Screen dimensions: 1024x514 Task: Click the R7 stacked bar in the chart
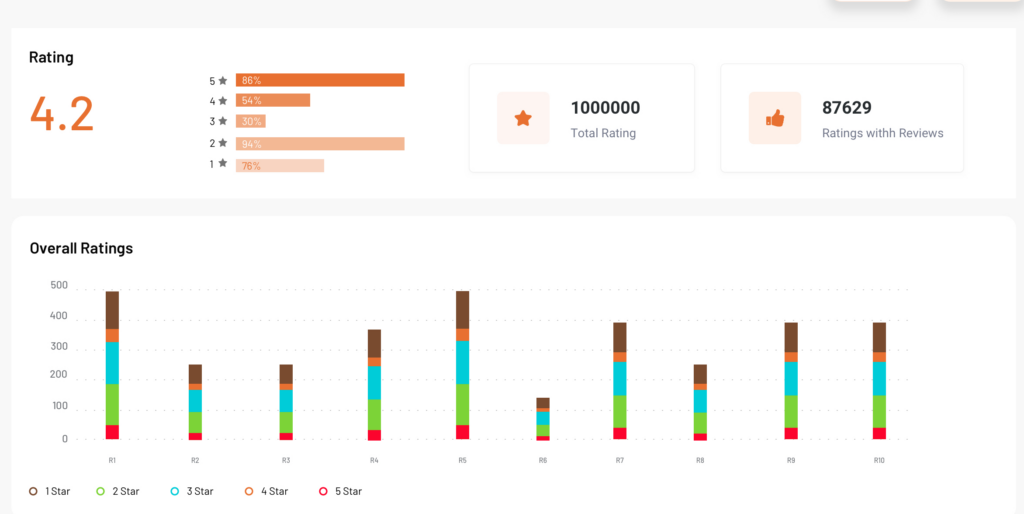620,381
